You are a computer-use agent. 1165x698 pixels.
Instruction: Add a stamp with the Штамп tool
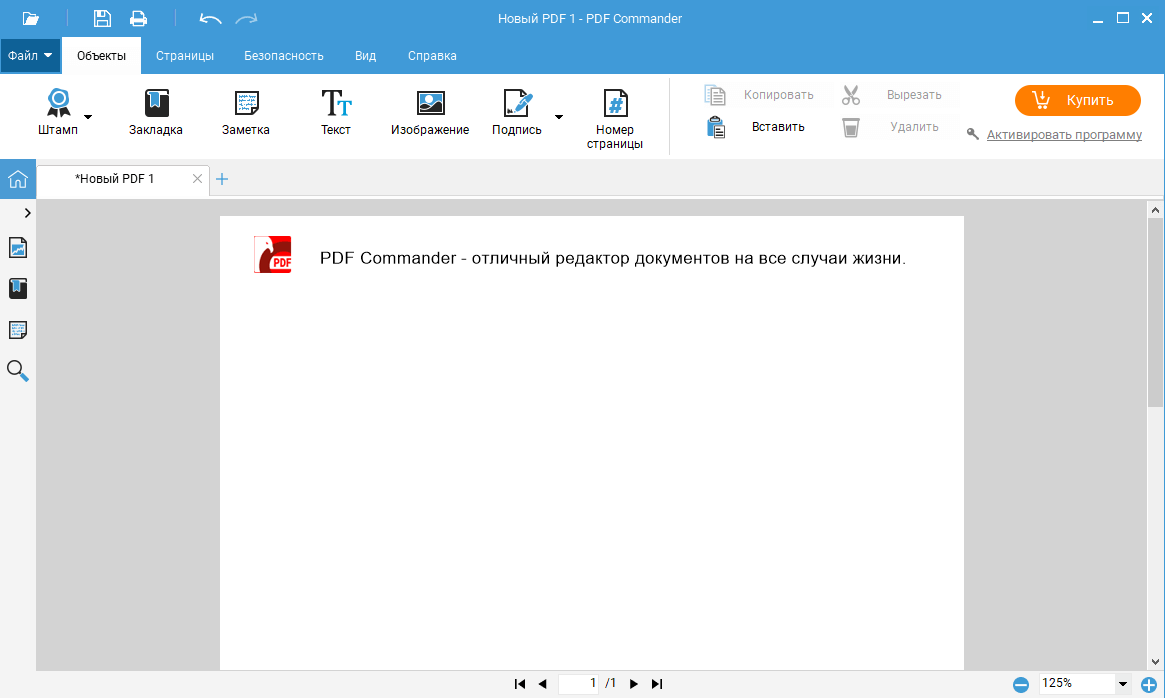pos(58,112)
